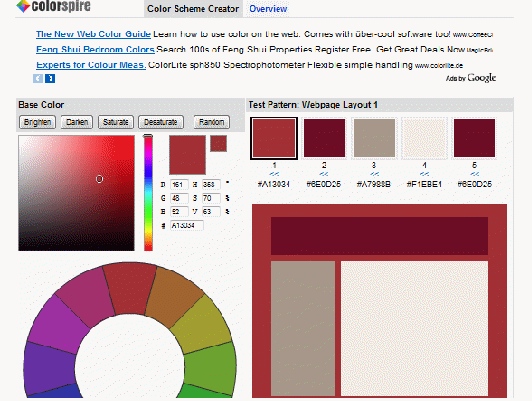The image size is (532, 401).
Task: Click the H hue value field
Action: [211, 185]
